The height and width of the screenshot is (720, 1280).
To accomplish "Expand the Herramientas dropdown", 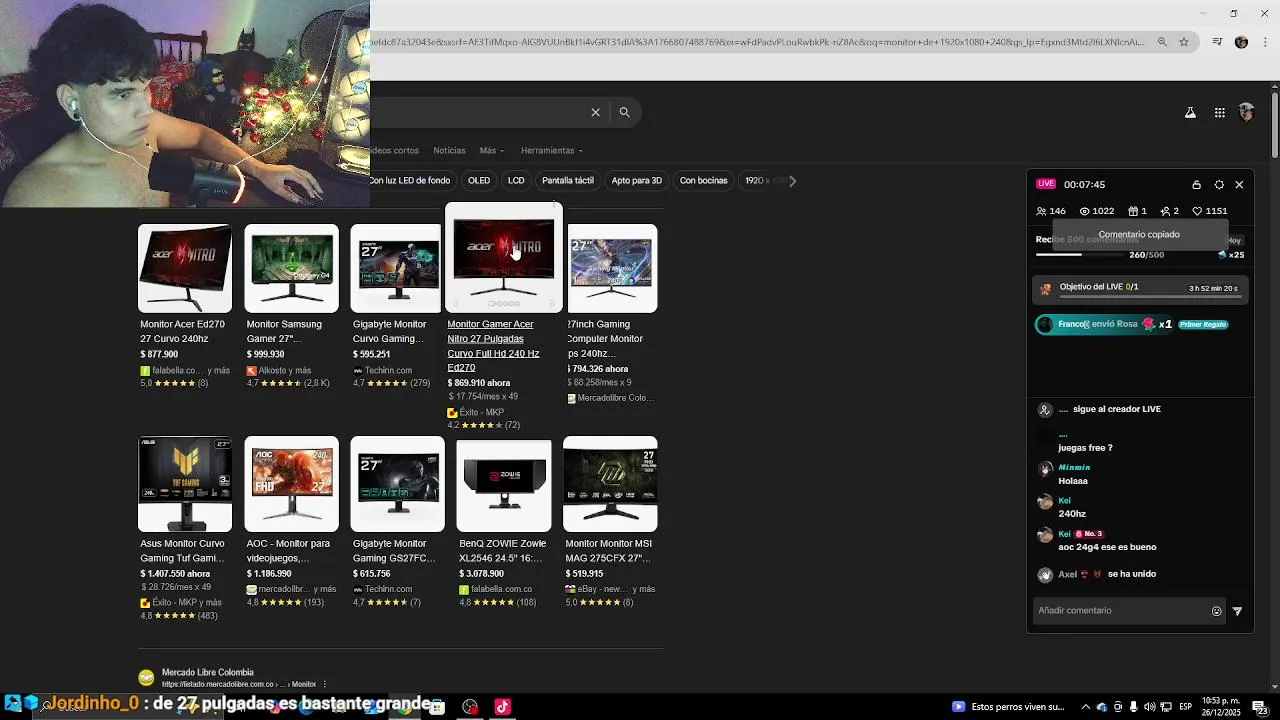I will tap(552, 150).
